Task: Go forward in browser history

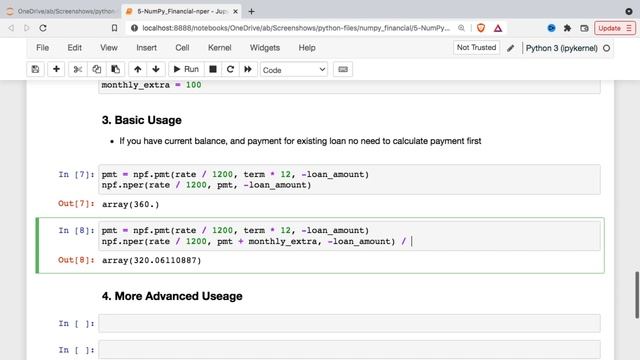Action: [x=27, y=28]
